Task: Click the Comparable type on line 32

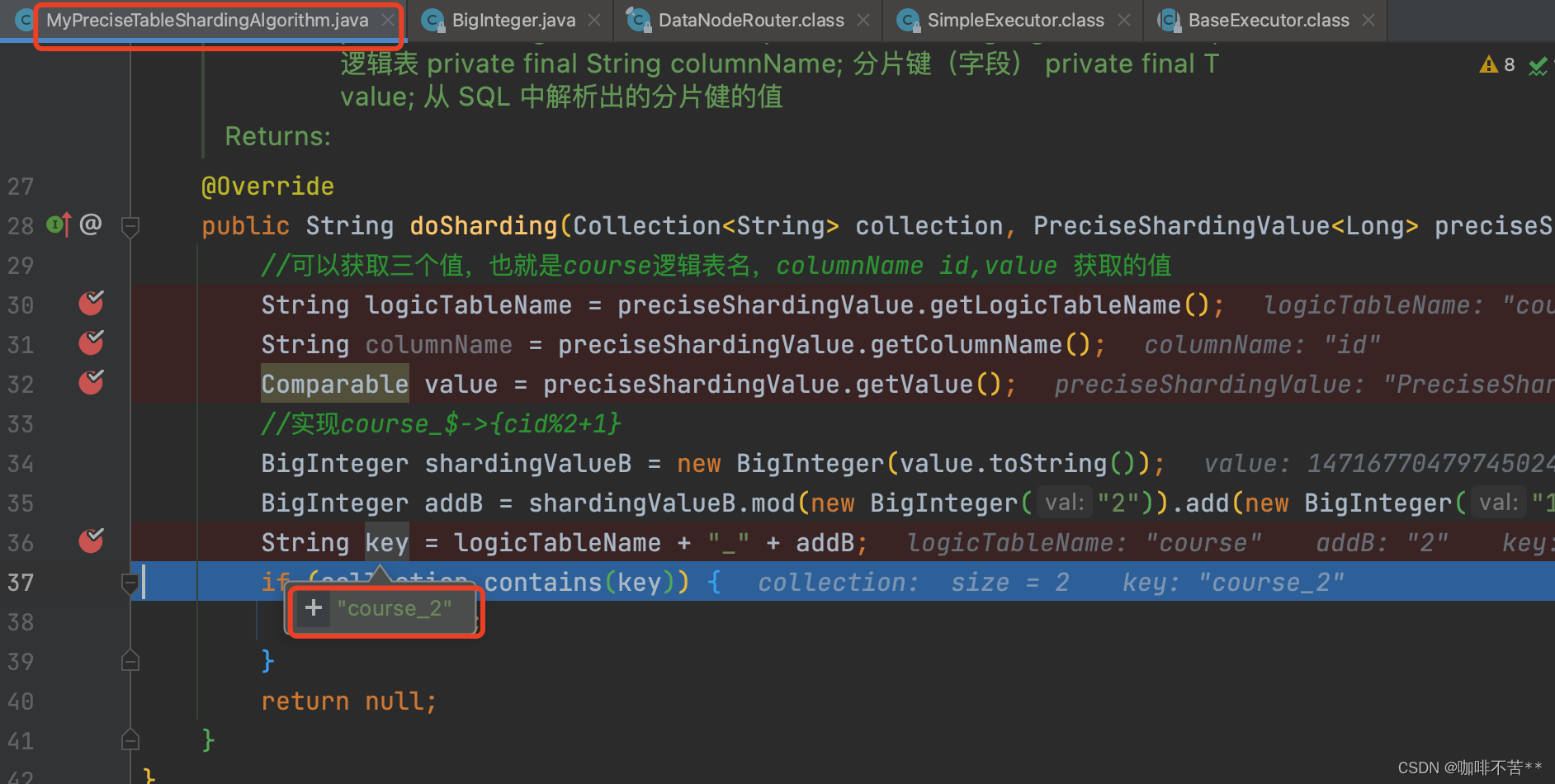Action: pyautogui.click(x=335, y=385)
